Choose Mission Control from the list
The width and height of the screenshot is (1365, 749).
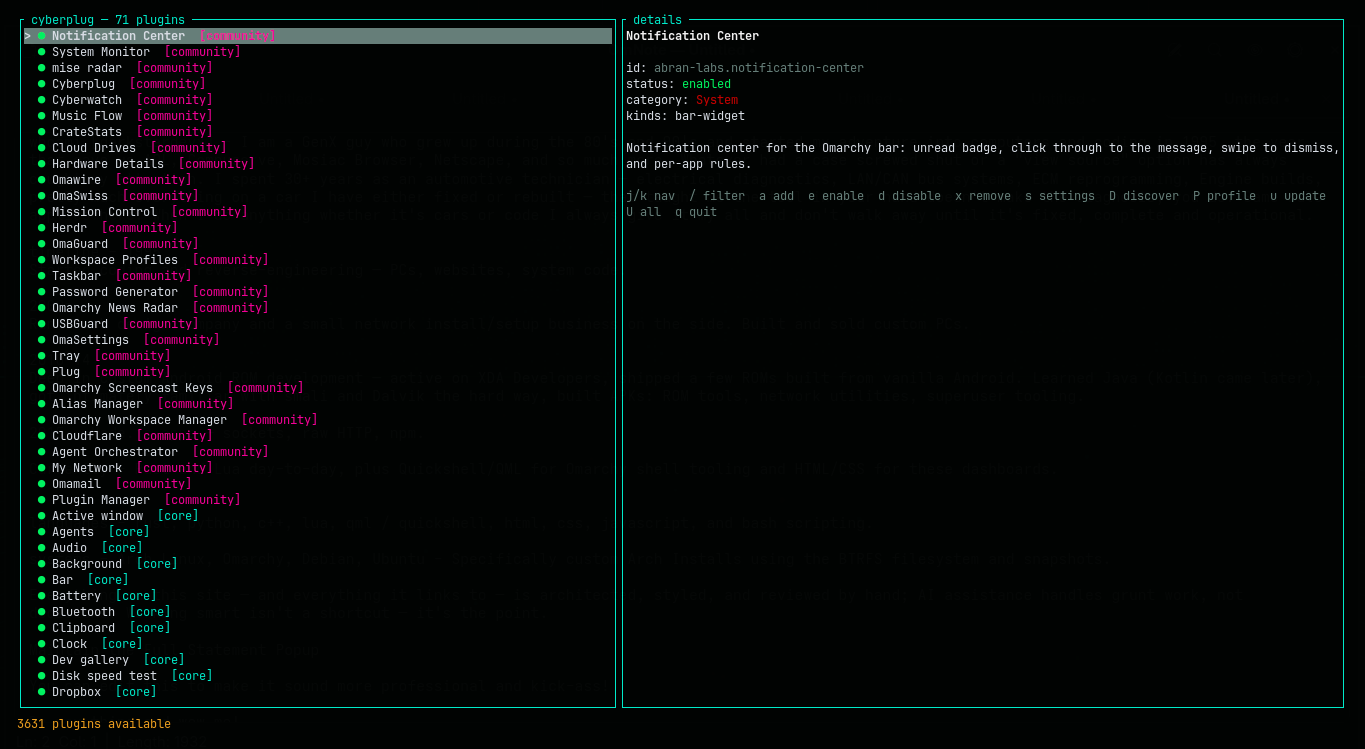pyautogui.click(x=318, y=212)
